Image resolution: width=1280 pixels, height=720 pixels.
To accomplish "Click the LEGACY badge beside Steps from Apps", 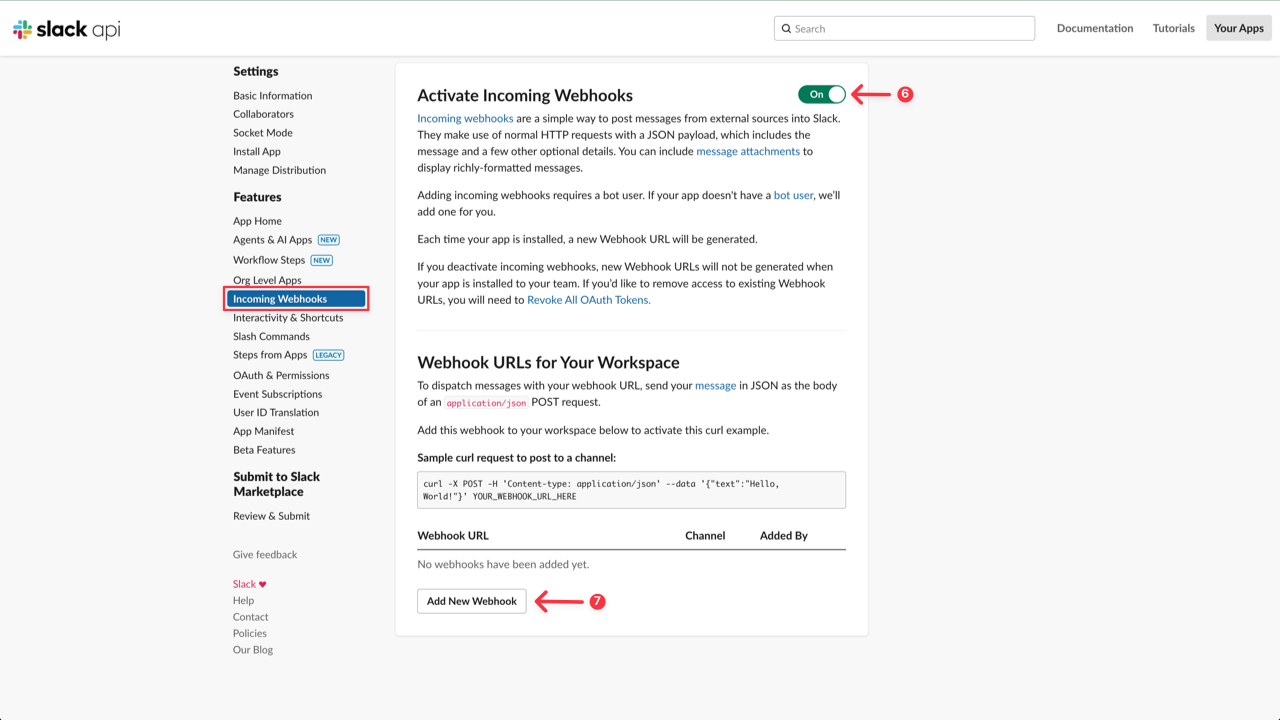I will coord(329,355).
